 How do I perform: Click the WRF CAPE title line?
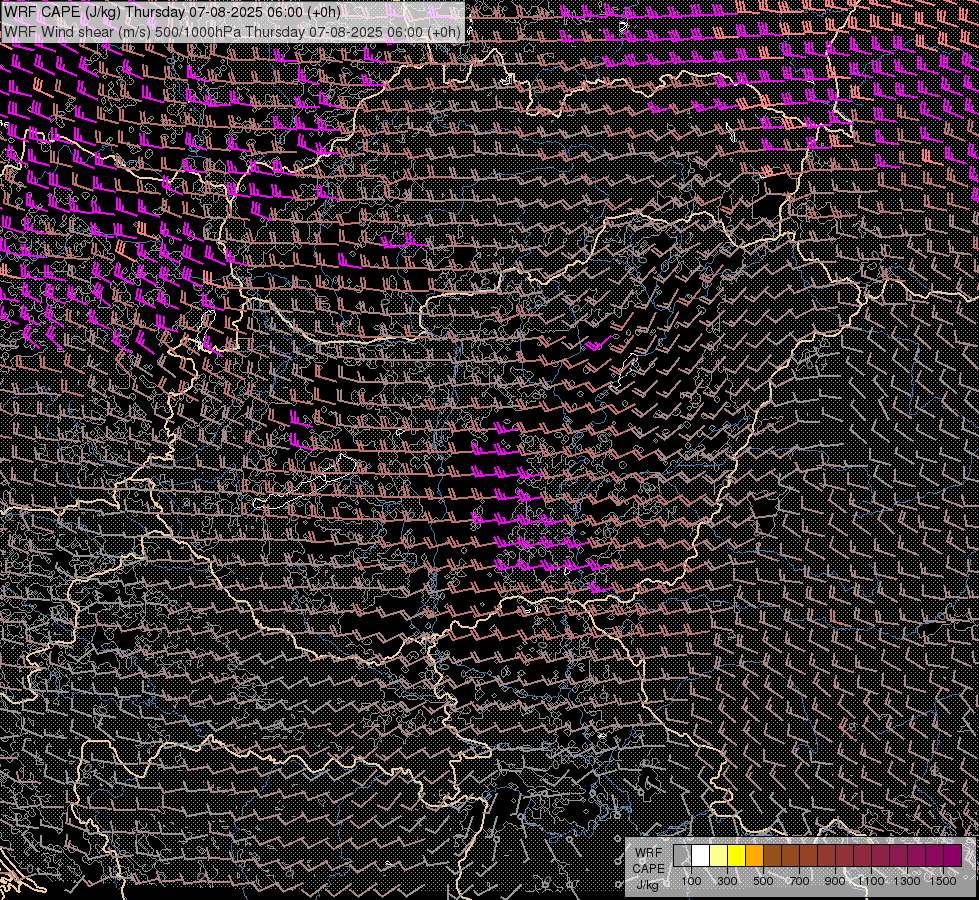pyautogui.click(x=172, y=12)
